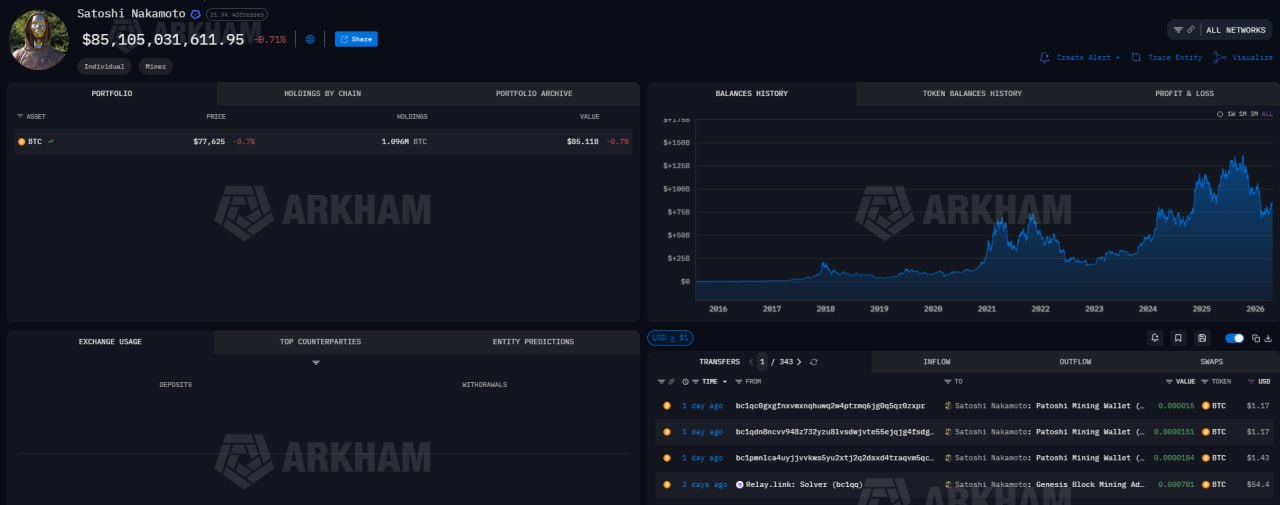Set the chart range to 1W
The image size is (1280, 505).
tap(1231, 114)
